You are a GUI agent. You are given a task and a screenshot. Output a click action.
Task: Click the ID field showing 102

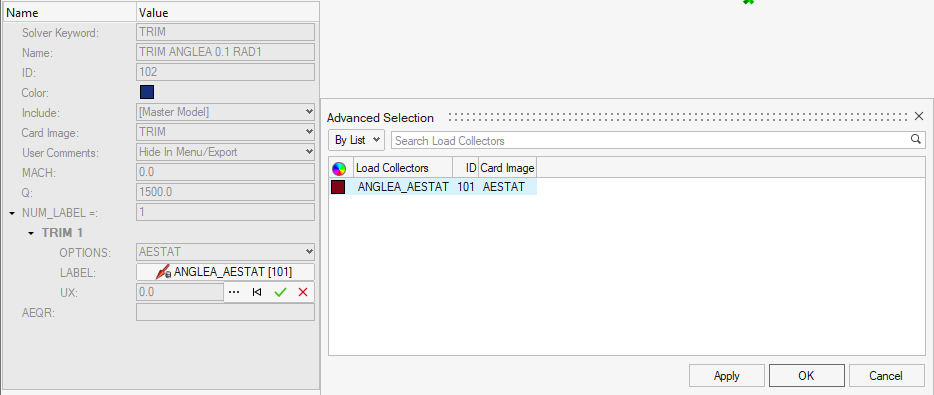pos(225,72)
